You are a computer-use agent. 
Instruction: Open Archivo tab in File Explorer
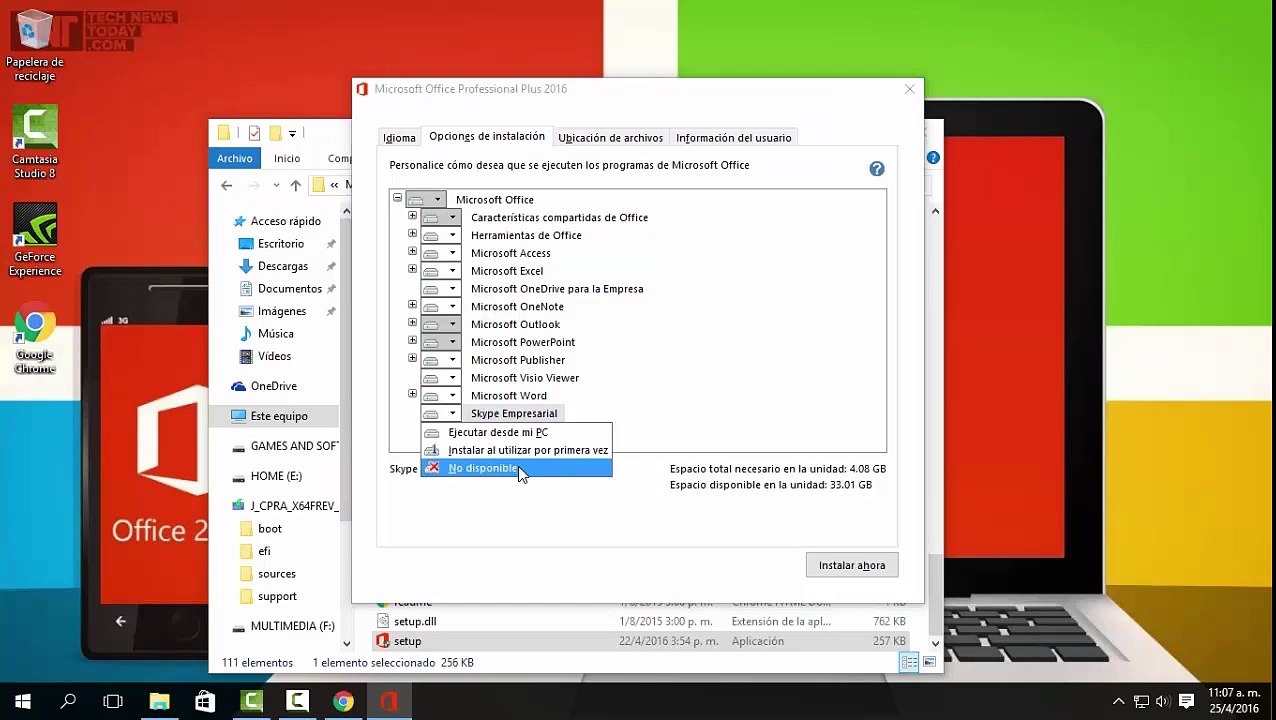coord(235,158)
